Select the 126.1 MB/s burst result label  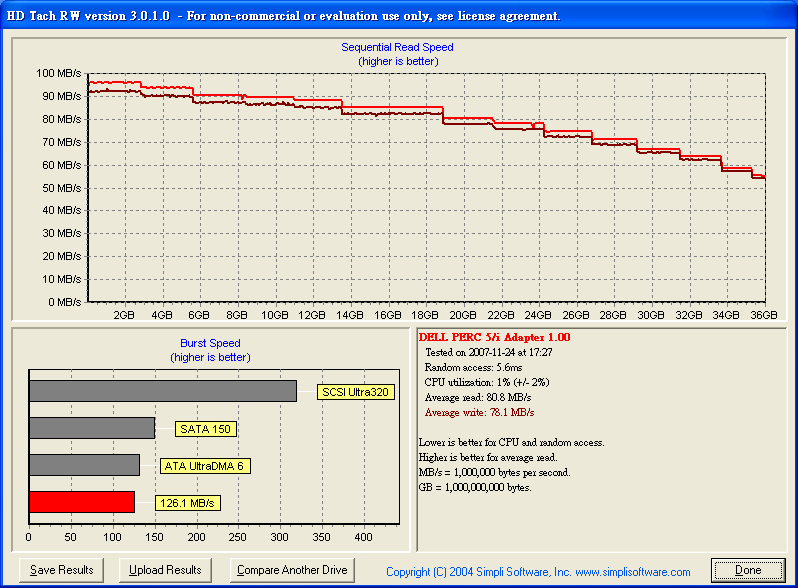pyautogui.click(x=187, y=503)
